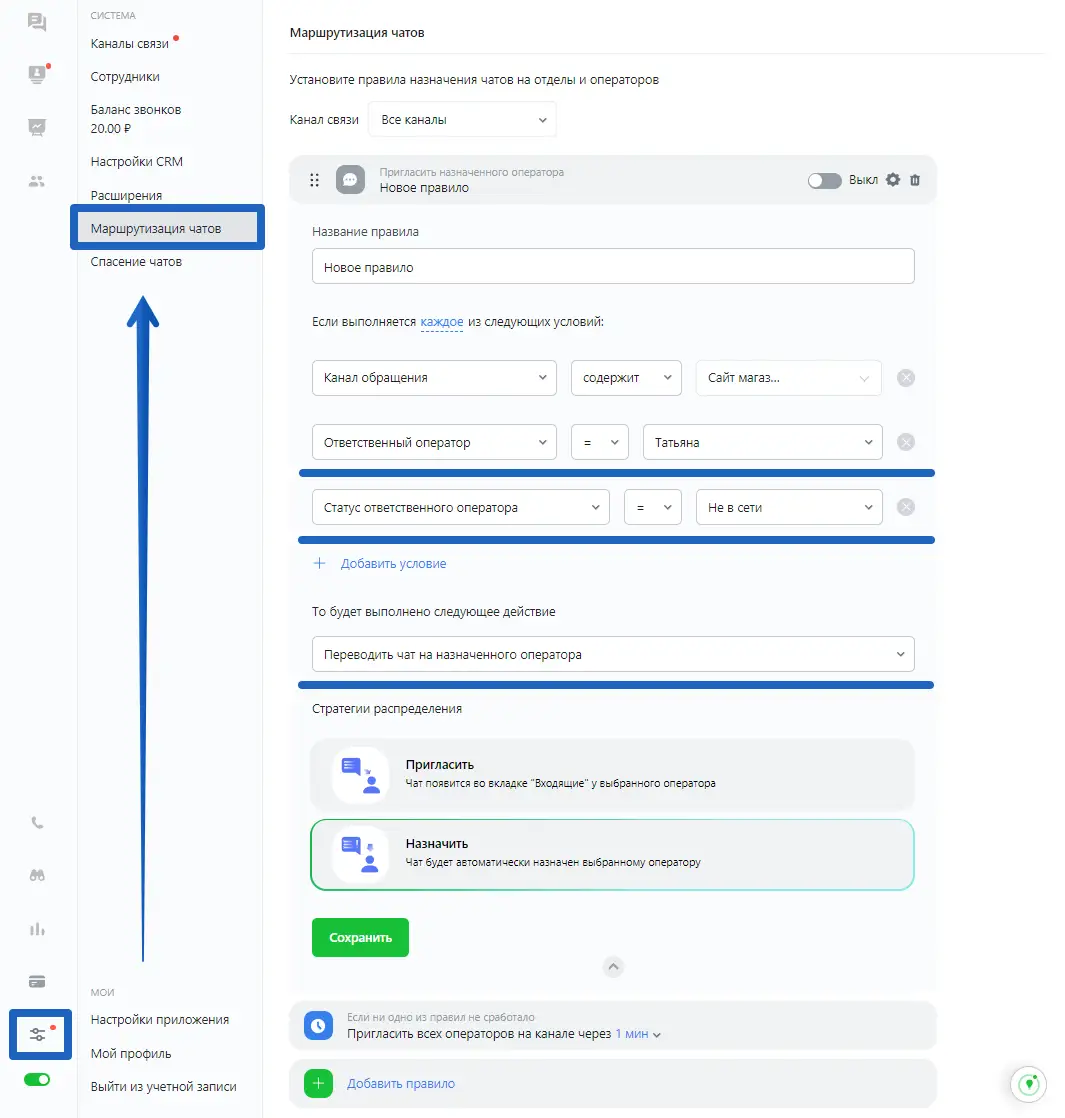Viewport: 1065px width, 1118px height.
Task: Delete the rule with trash icon
Action: click(915, 181)
